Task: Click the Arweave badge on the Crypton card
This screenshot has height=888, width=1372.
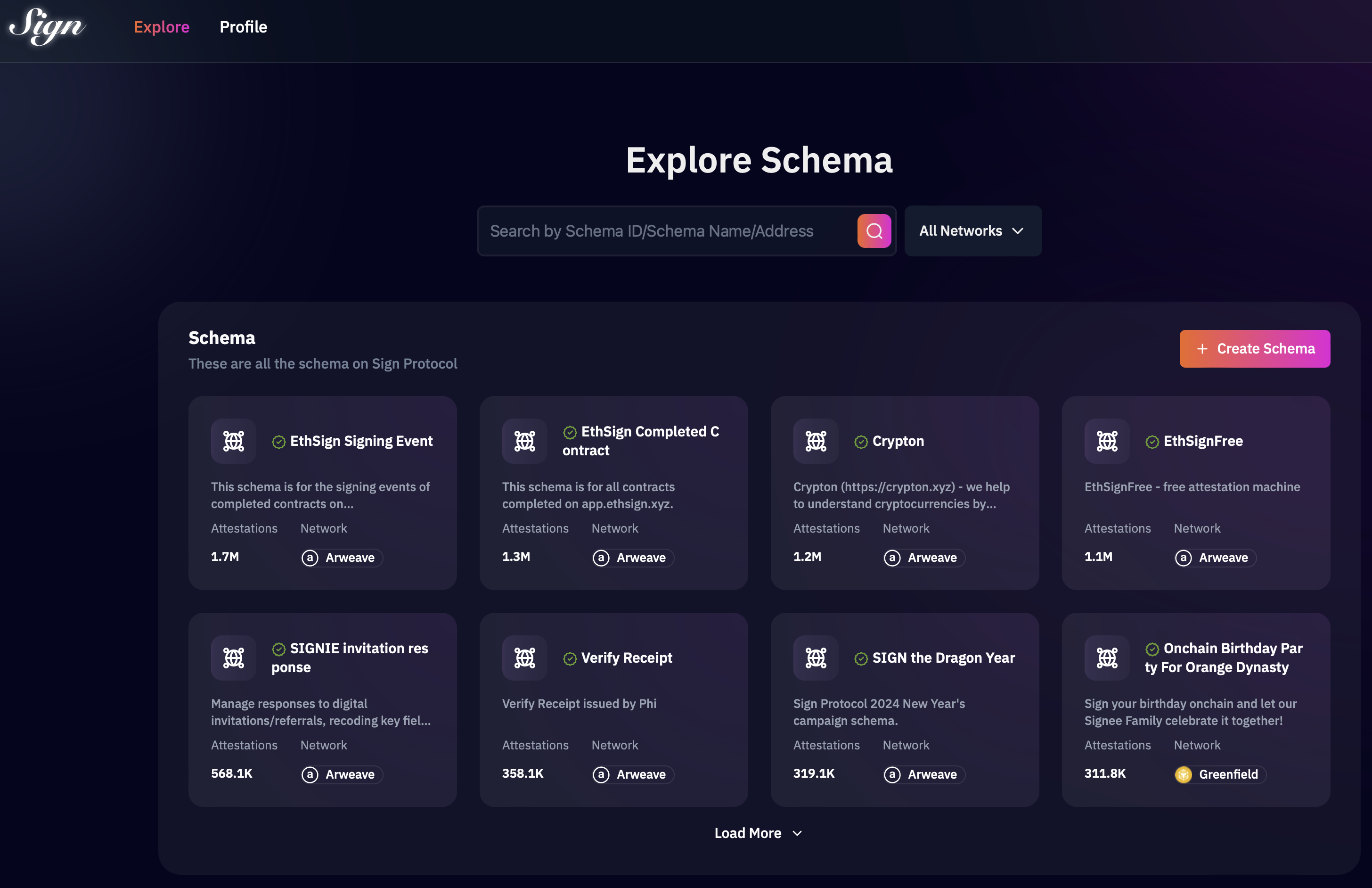Action: click(924, 558)
